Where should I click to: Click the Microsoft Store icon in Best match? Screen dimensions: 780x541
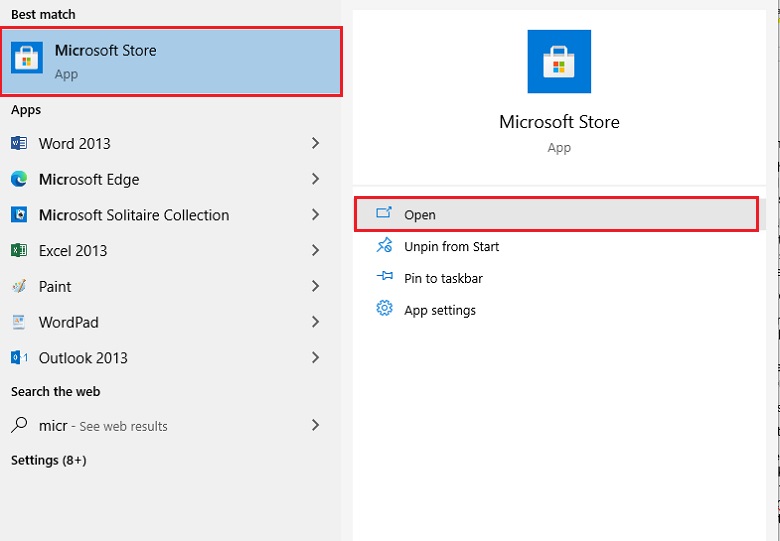pyautogui.click(x=27, y=58)
